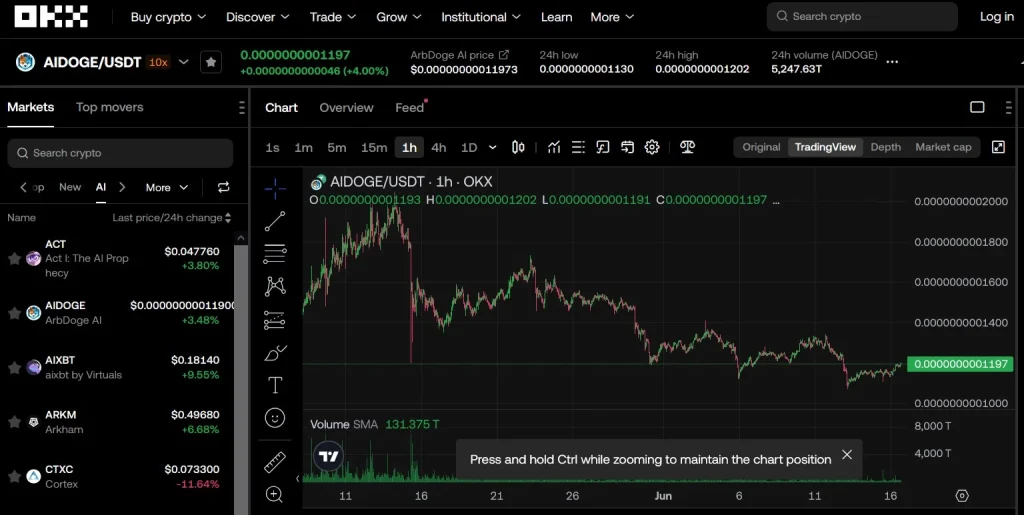Toggle the CTXC favorite star
The width and height of the screenshot is (1024, 515).
[x=14, y=476]
